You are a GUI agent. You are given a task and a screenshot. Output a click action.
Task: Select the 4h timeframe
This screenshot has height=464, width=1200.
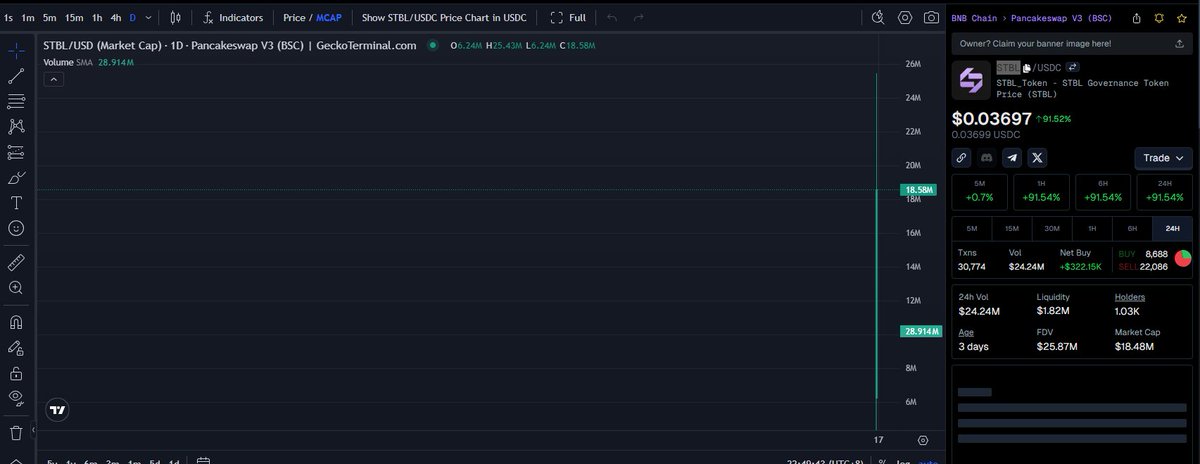click(x=116, y=17)
